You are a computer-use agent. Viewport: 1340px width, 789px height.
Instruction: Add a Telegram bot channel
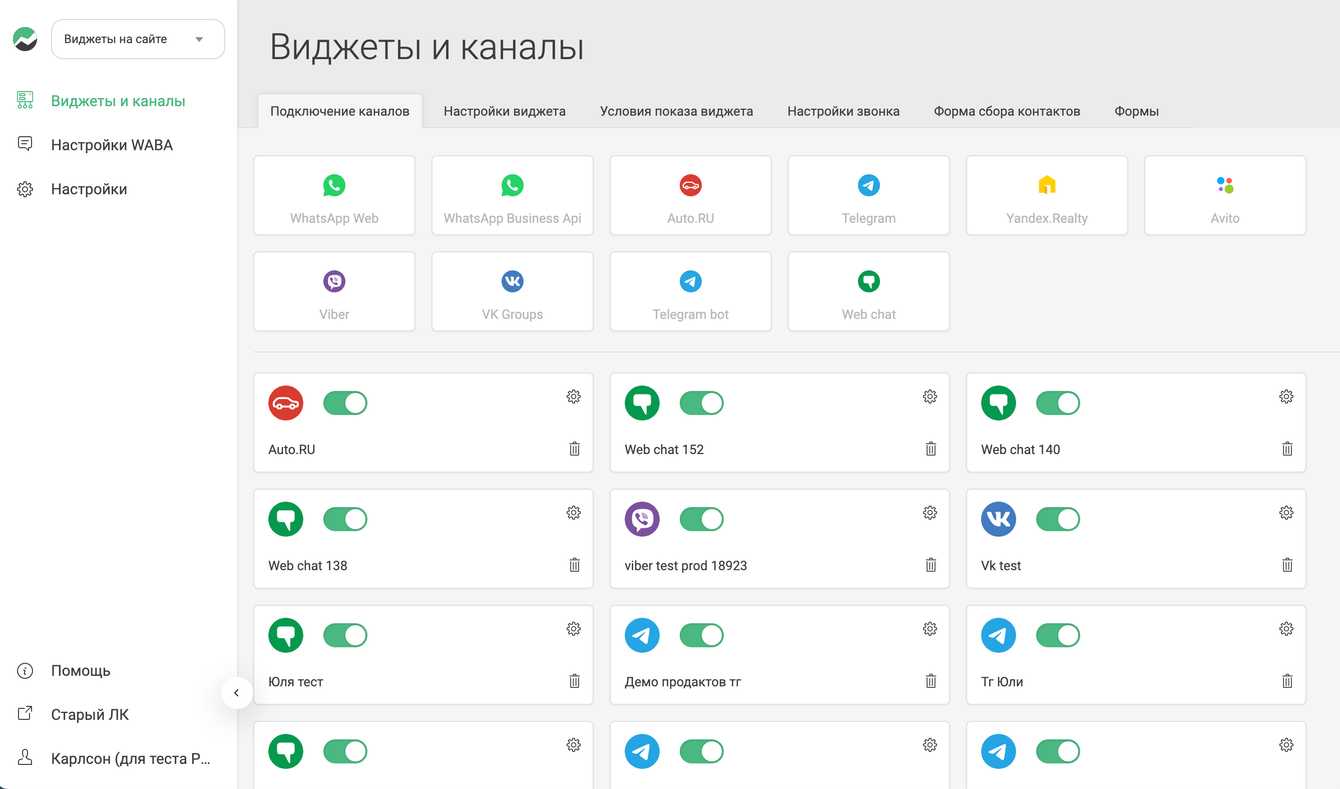(690, 291)
